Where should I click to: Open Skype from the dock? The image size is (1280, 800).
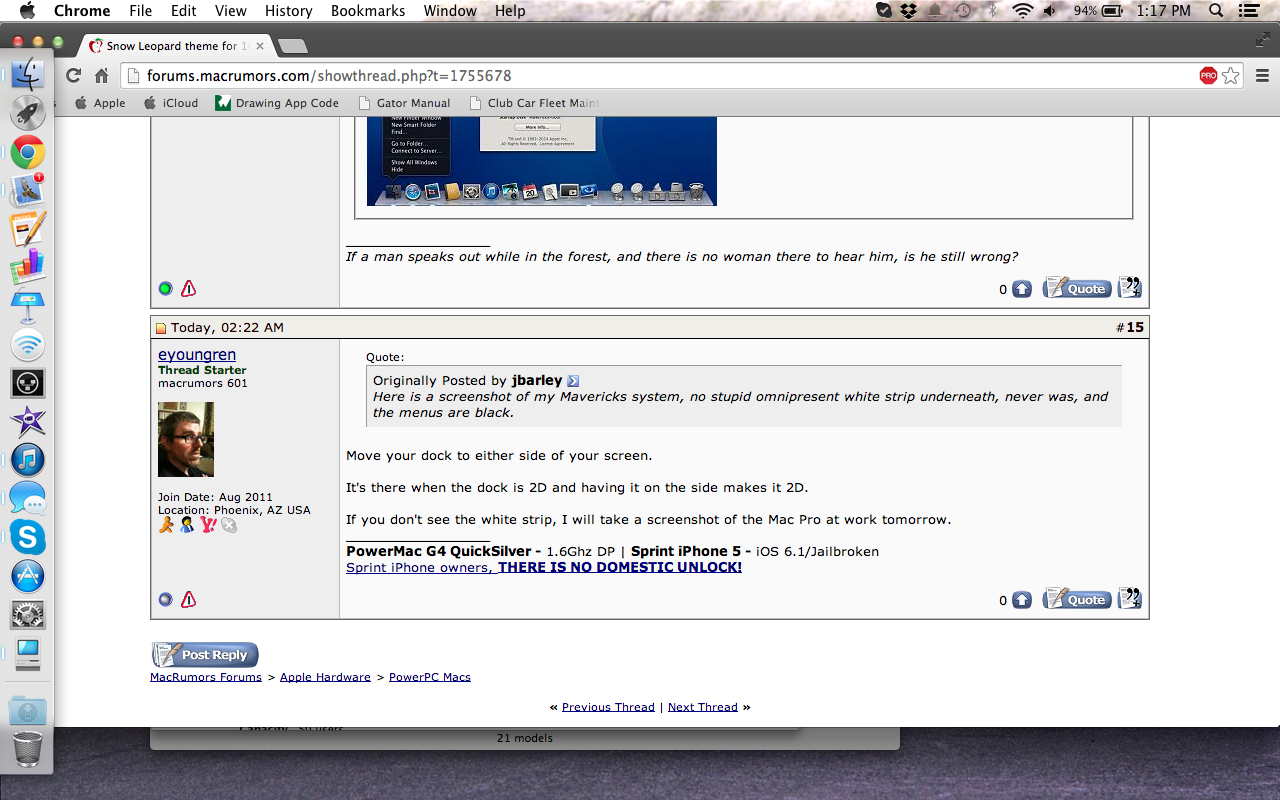28,537
